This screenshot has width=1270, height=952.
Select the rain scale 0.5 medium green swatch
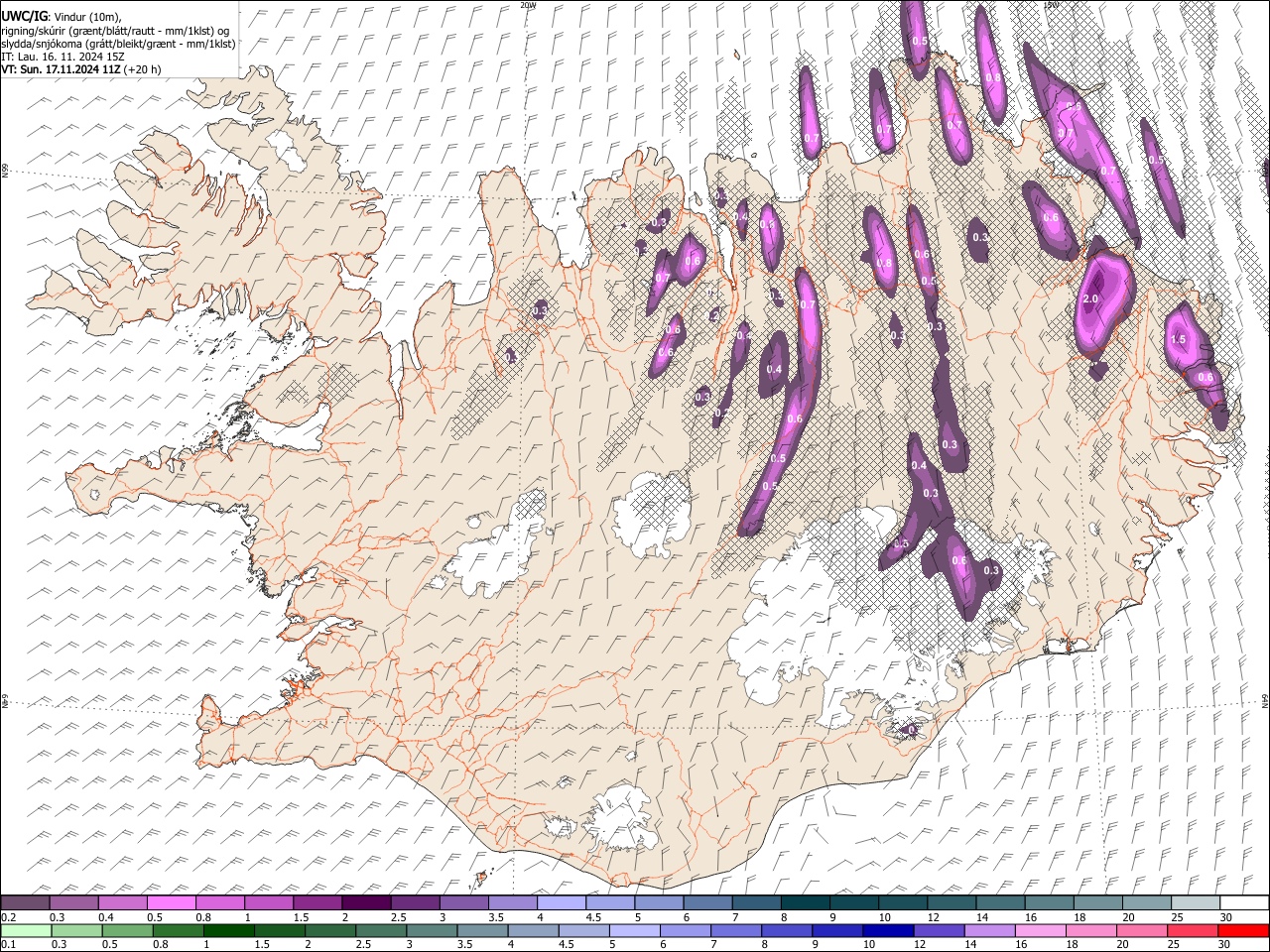point(130,931)
